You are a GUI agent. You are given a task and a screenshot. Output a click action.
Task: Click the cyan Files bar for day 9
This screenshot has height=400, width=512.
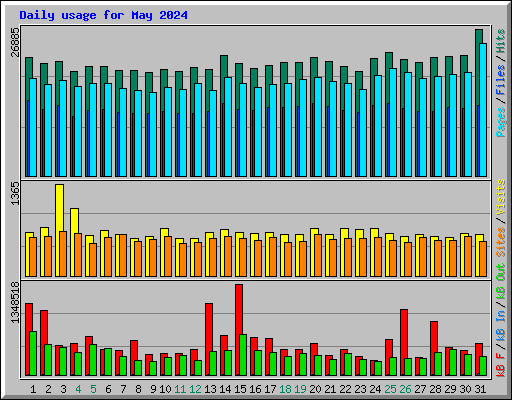153,134
